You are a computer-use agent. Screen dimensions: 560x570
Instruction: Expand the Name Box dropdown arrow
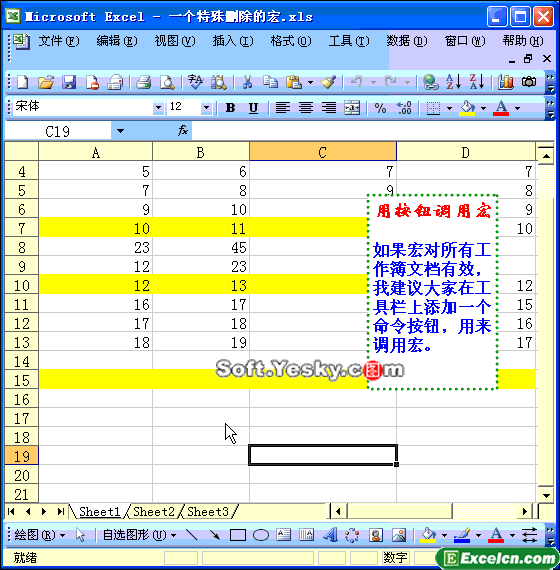point(120,131)
